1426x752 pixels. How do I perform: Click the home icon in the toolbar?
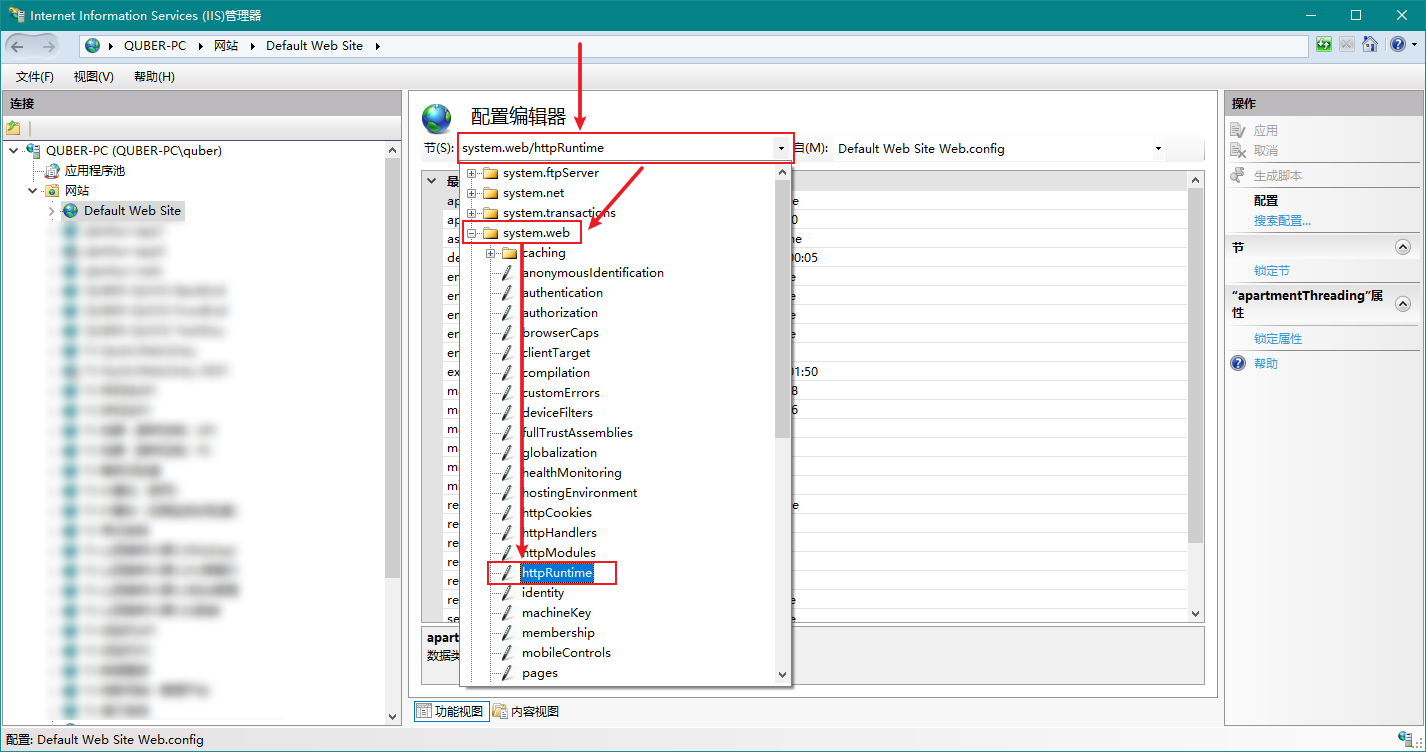click(1370, 44)
